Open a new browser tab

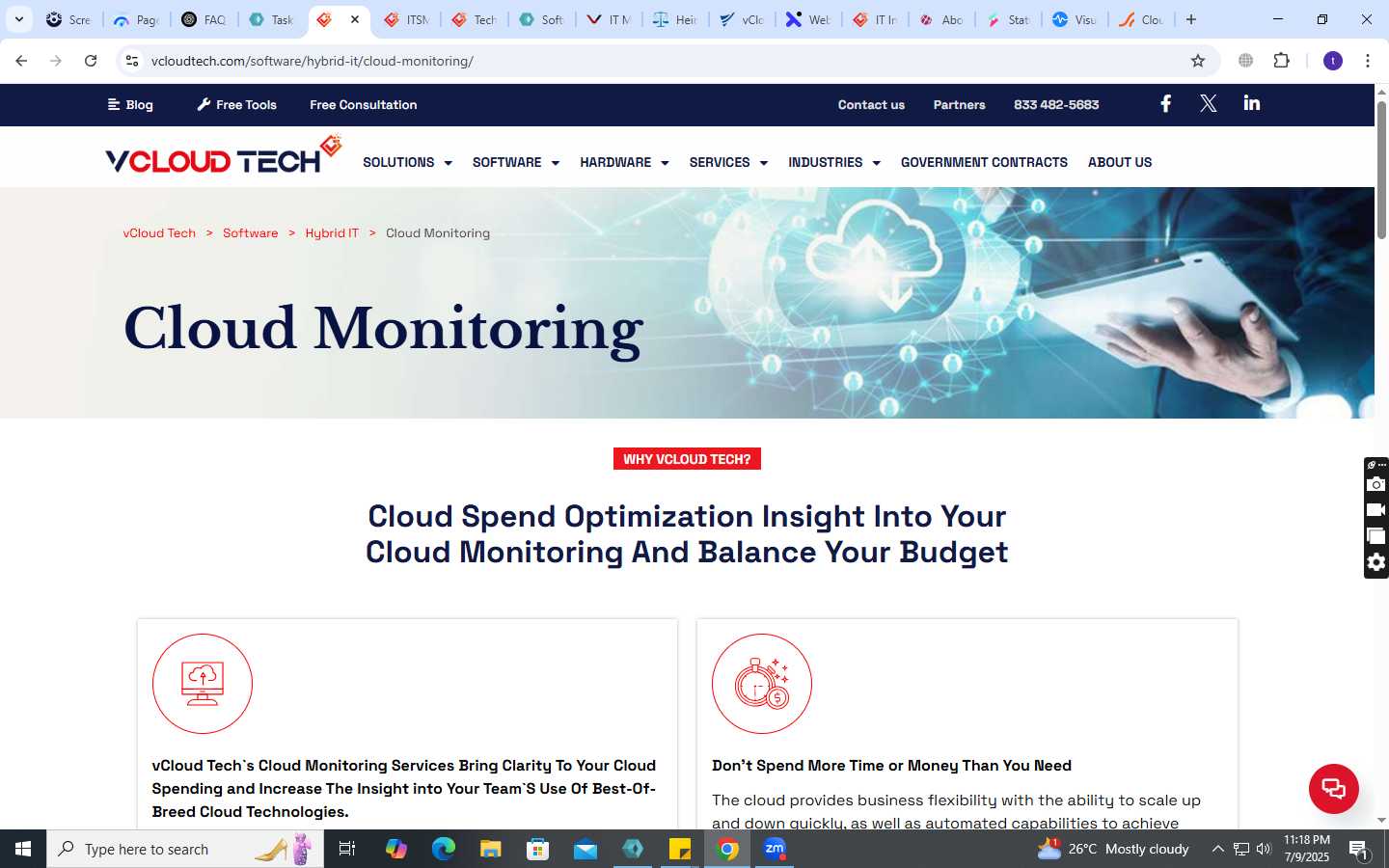[x=1191, y=19]
